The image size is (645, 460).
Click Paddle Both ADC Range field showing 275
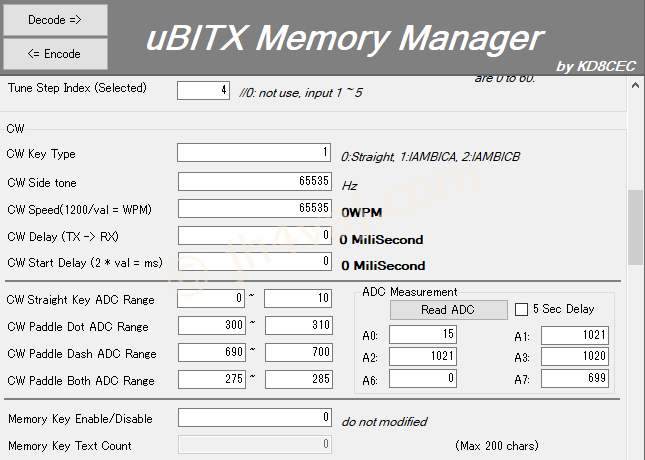pos(212,379)
